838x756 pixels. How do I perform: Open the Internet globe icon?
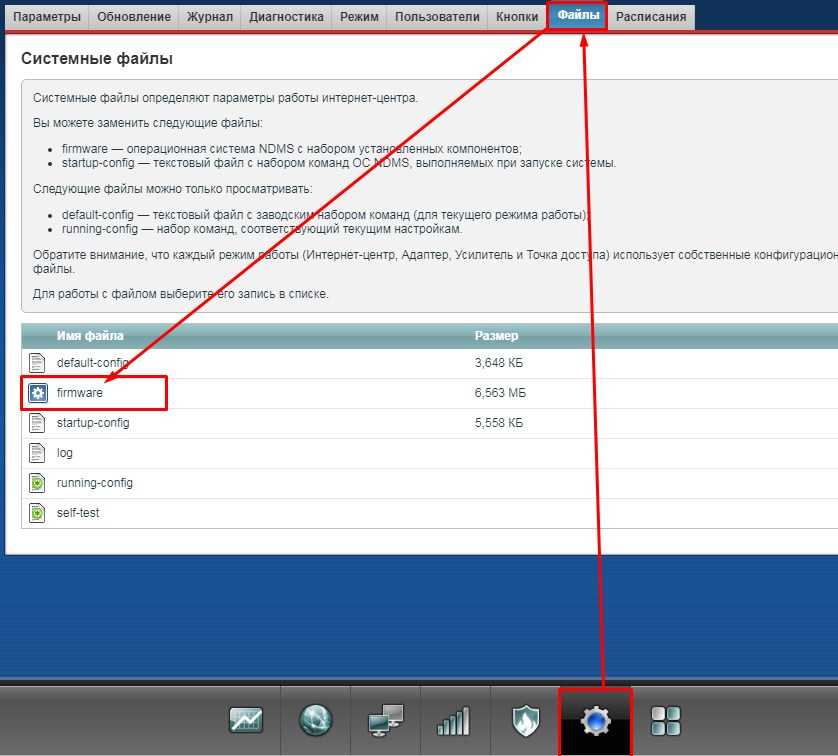315,720
